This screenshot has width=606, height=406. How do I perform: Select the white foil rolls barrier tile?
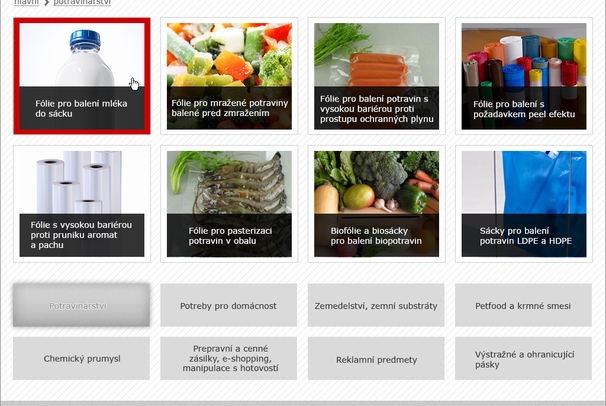click(x=82, y=204)
